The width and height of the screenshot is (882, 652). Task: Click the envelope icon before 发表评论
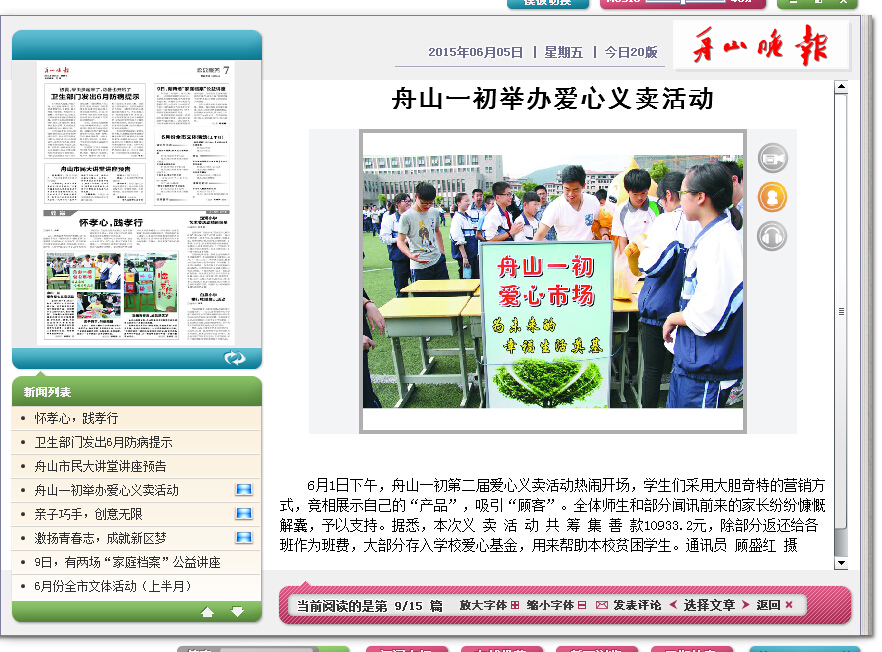point(602,605)
